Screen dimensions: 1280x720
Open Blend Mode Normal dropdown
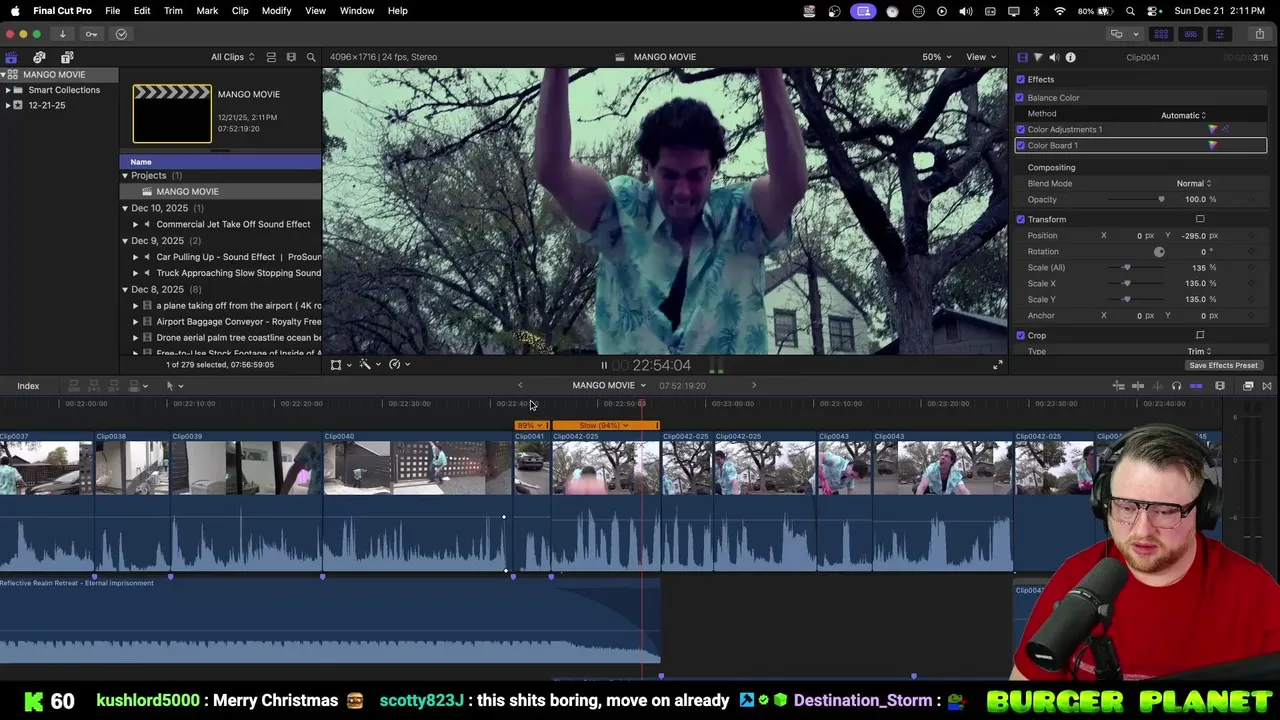1193,184
